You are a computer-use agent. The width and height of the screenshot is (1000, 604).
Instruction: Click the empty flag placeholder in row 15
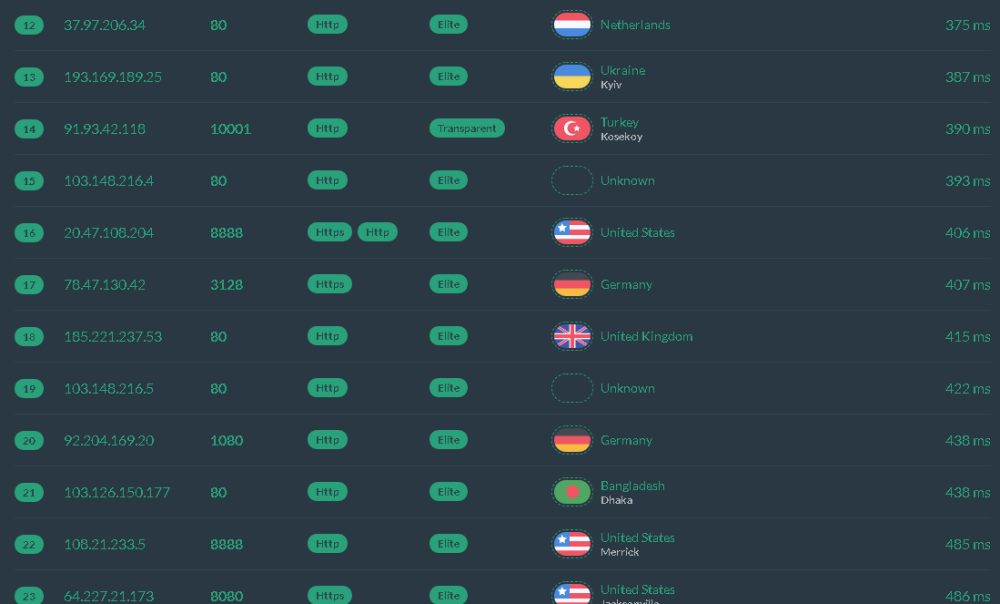pos(572,181)
